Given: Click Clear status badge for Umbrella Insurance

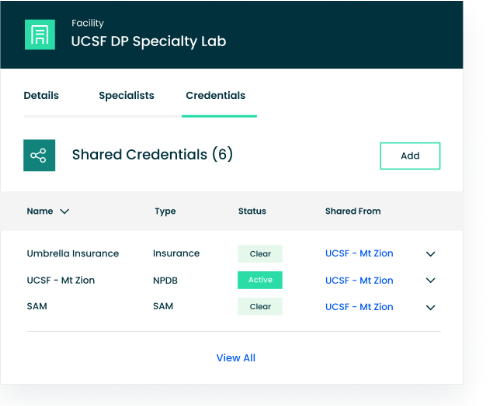Looking at the screenshot, I should (260, 254).
